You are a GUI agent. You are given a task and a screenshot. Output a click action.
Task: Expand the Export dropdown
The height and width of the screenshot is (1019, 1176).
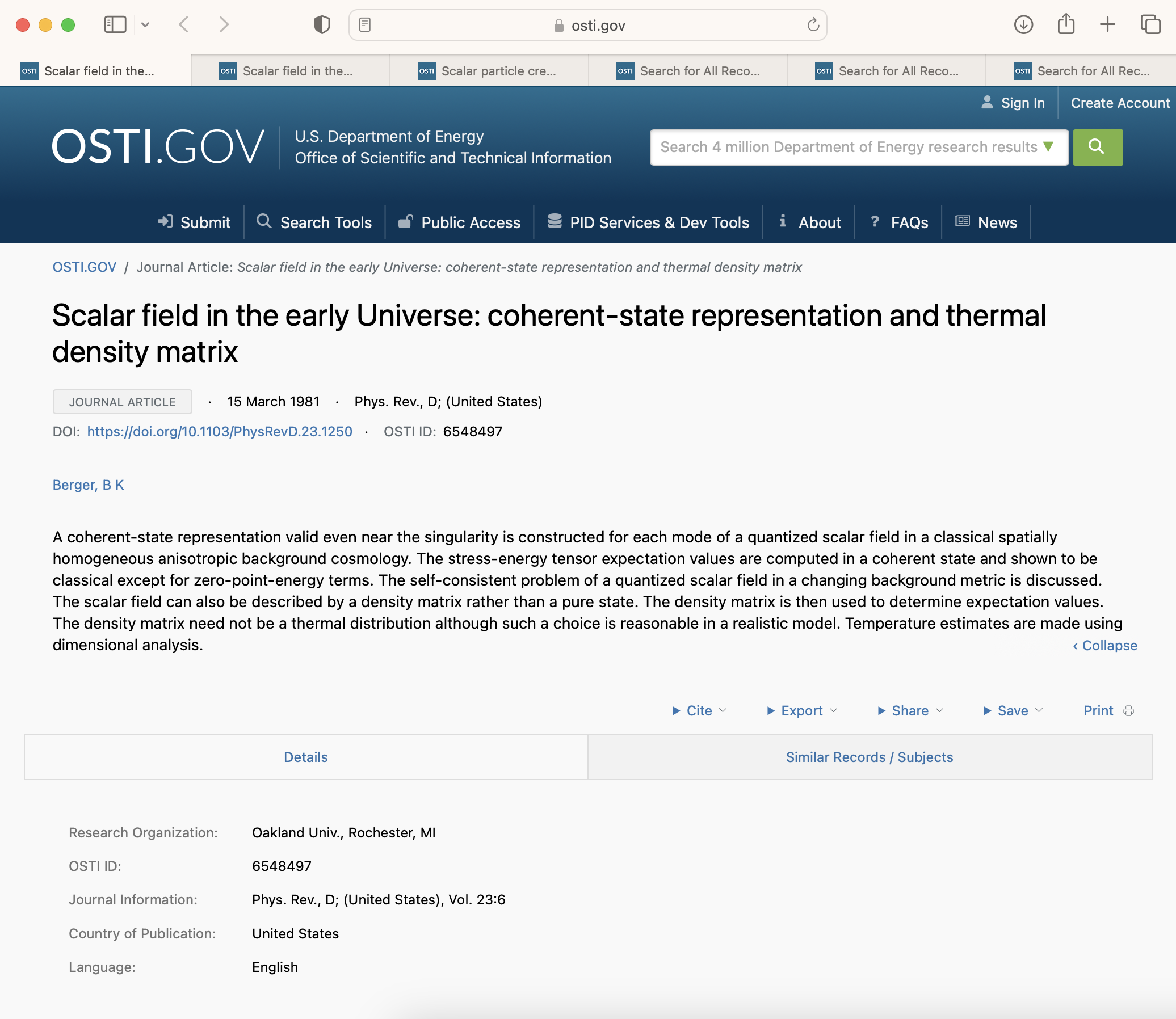pyautogui.click(x=801, y=711)
